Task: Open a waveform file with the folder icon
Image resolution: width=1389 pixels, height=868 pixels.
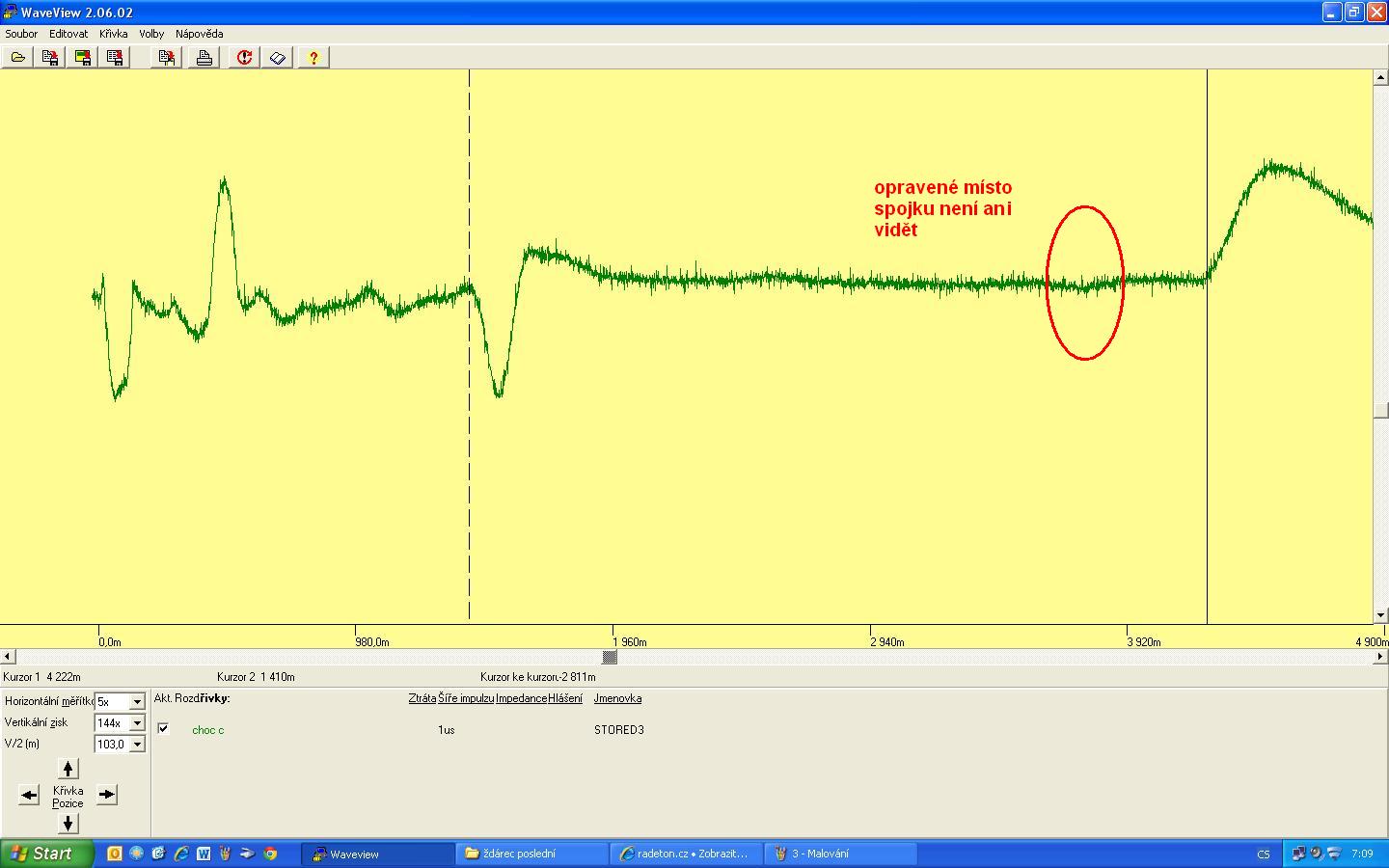Action: coord(17,58)
